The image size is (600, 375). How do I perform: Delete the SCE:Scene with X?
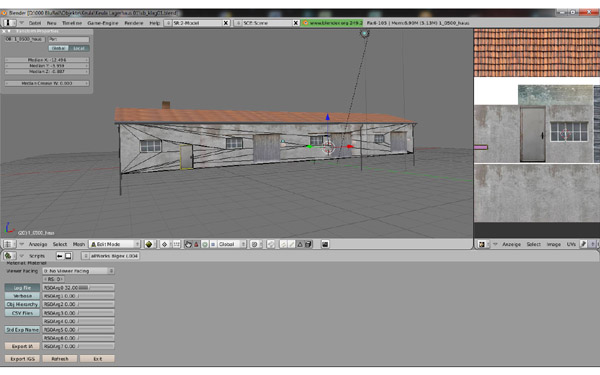(295, 23)
